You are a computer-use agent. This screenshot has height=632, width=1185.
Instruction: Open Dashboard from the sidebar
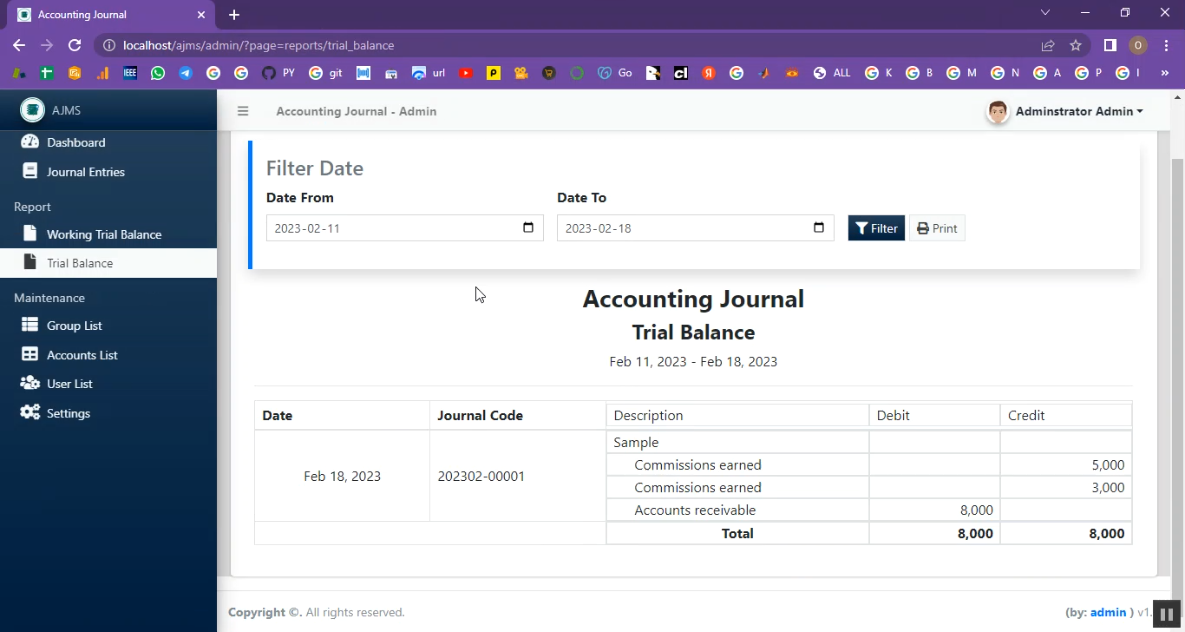(x=75, y=142)
